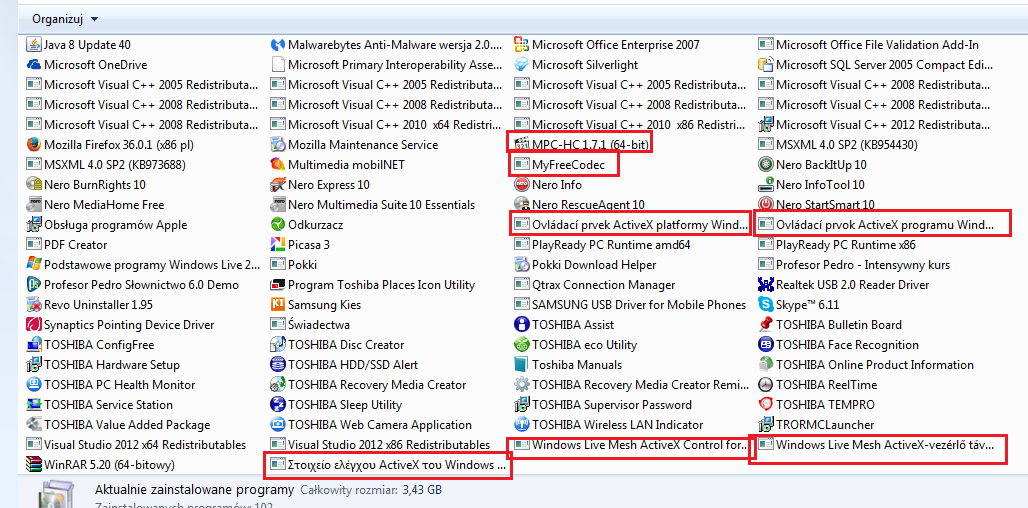Click the TOSHIBA Bulletin Board pin icon
The height and width of the screenshot is (508, 1028).
pyautogui.click(x=766, y=324)
